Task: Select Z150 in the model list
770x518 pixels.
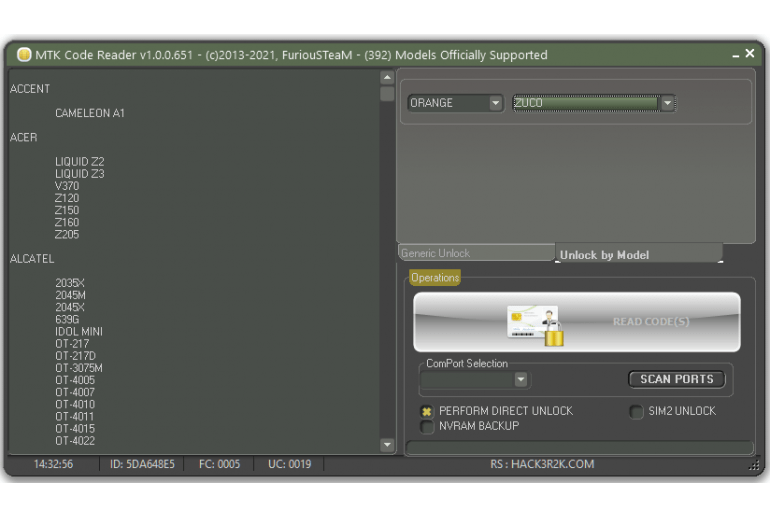Action: coord(67,210)
